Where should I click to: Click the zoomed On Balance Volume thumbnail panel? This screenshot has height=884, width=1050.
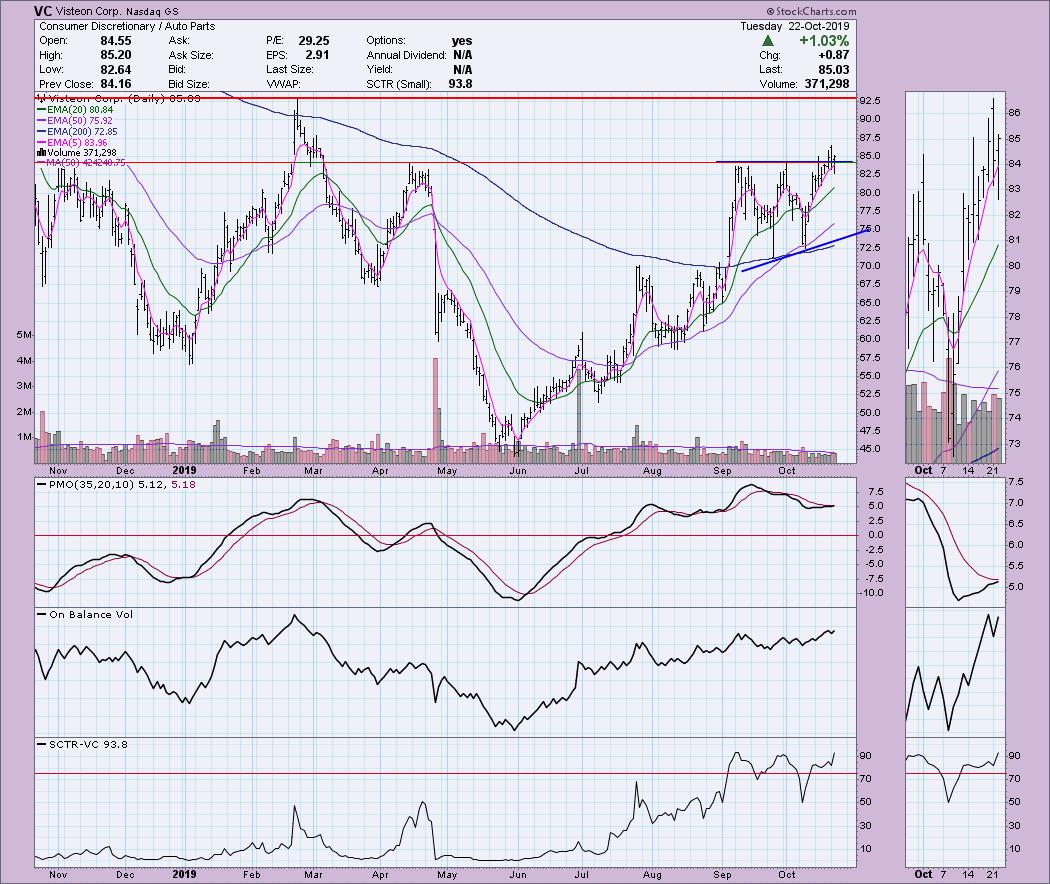point(956,672)
